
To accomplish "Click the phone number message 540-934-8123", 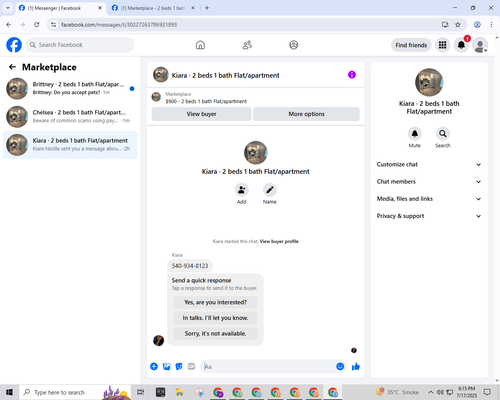I will click(x=190, y=266).
